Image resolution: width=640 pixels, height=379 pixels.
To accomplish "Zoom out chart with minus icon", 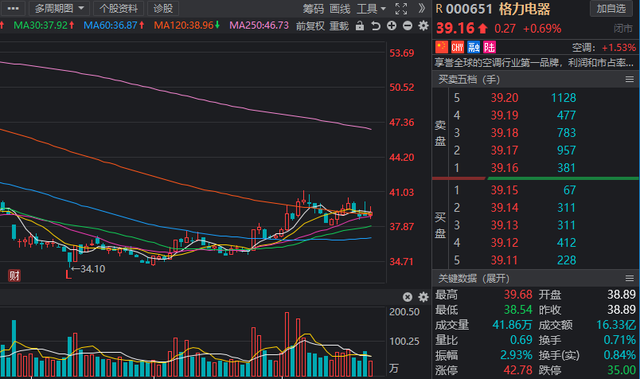I will pyautogui.click(x=407, y=26).
